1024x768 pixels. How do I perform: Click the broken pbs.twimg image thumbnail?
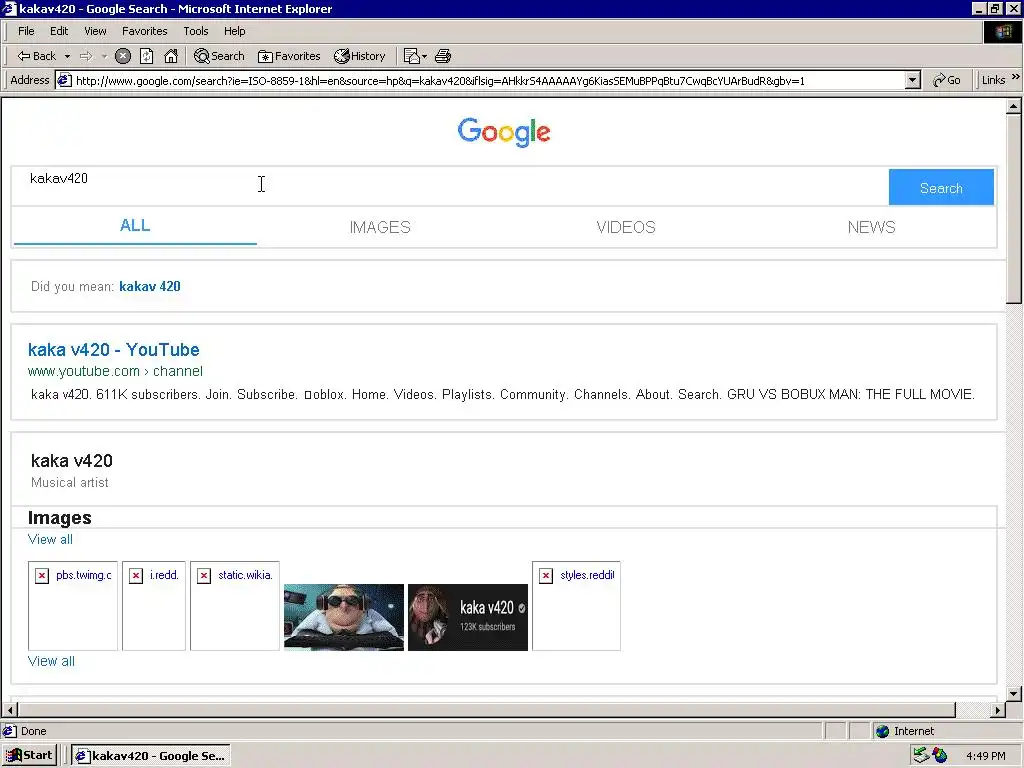72,605
